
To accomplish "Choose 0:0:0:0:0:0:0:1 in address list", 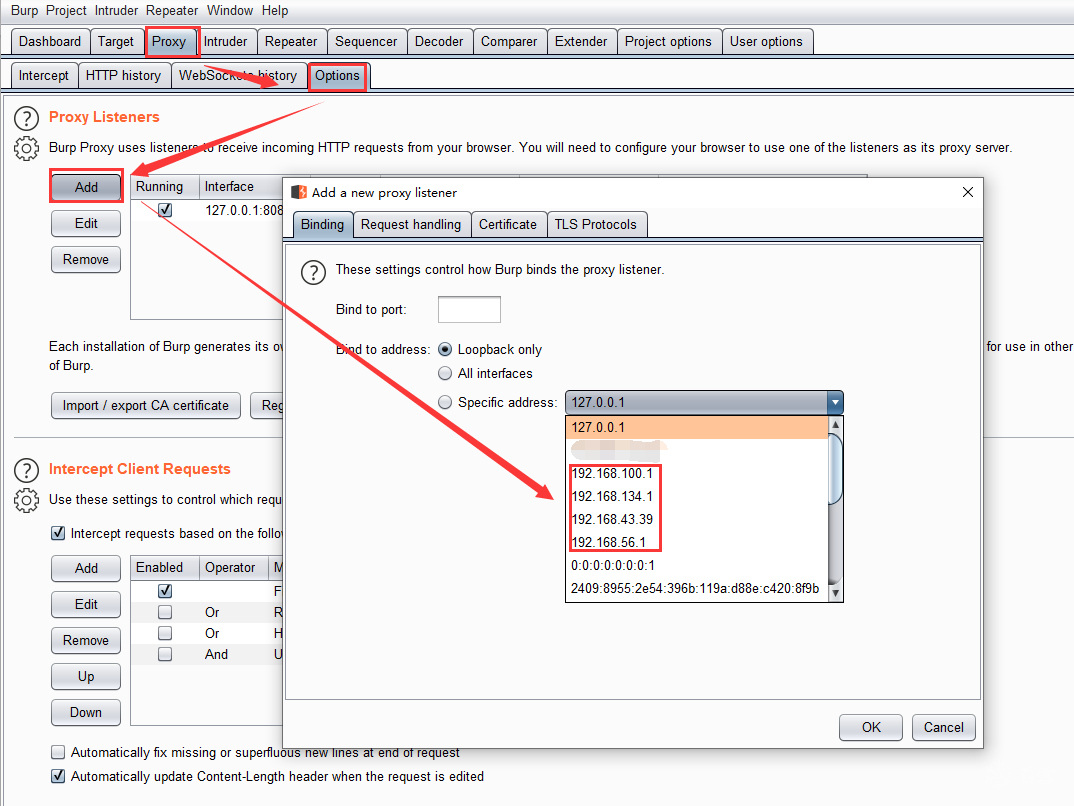I will click(x=697, y=566).
